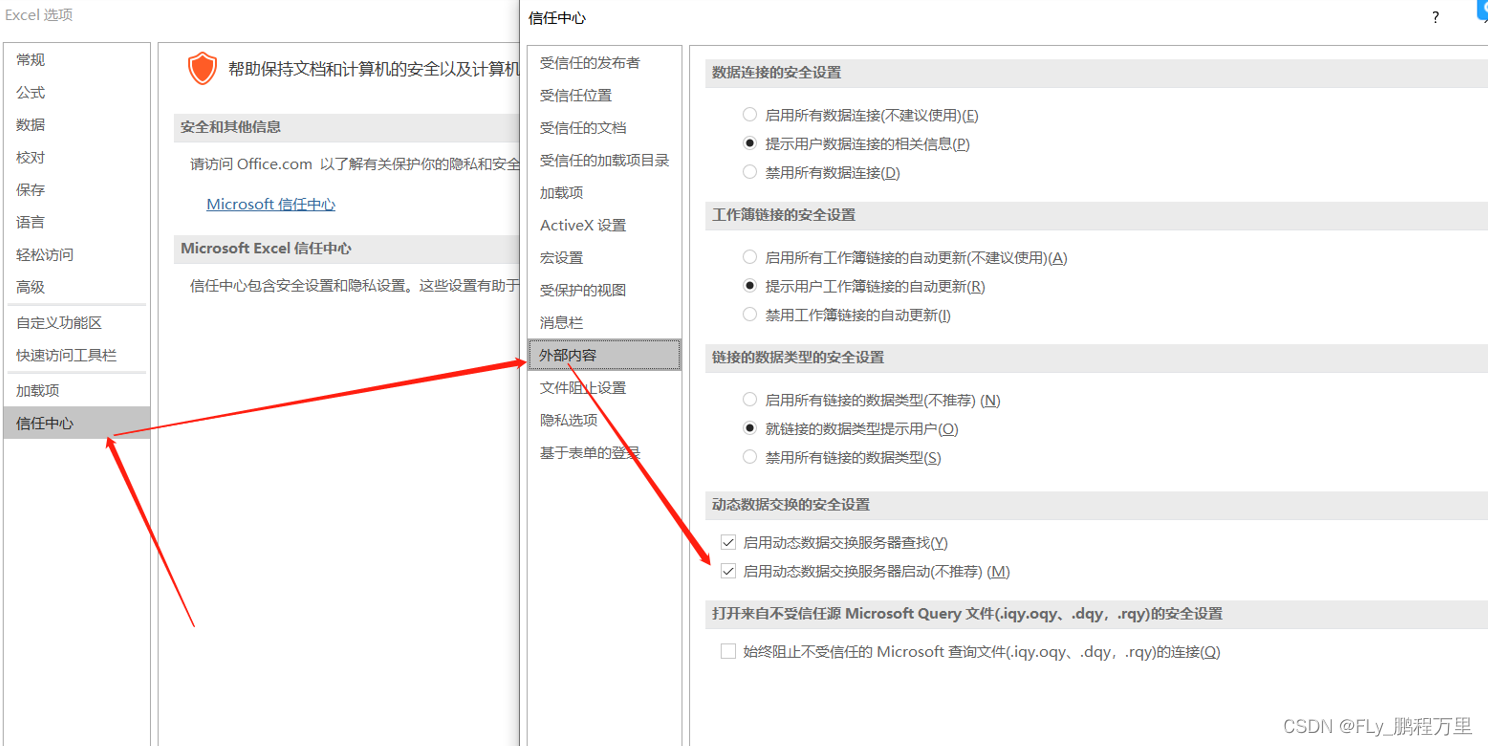Click the 安全和其他信息 heading
This screenshot has height=746, width=1488.
[230, 127]
